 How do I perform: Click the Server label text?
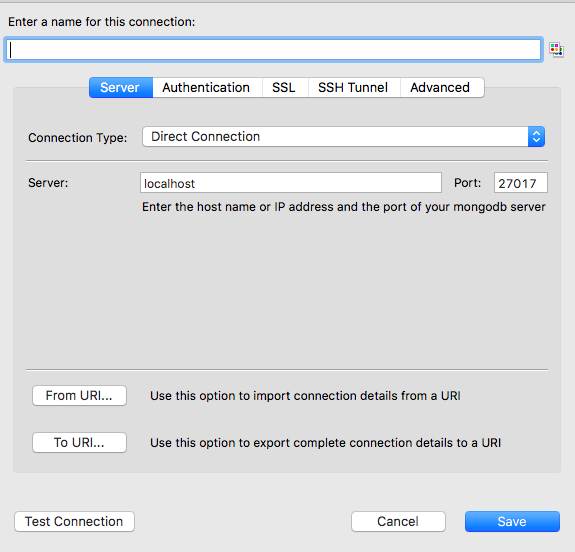coord(48,183)
